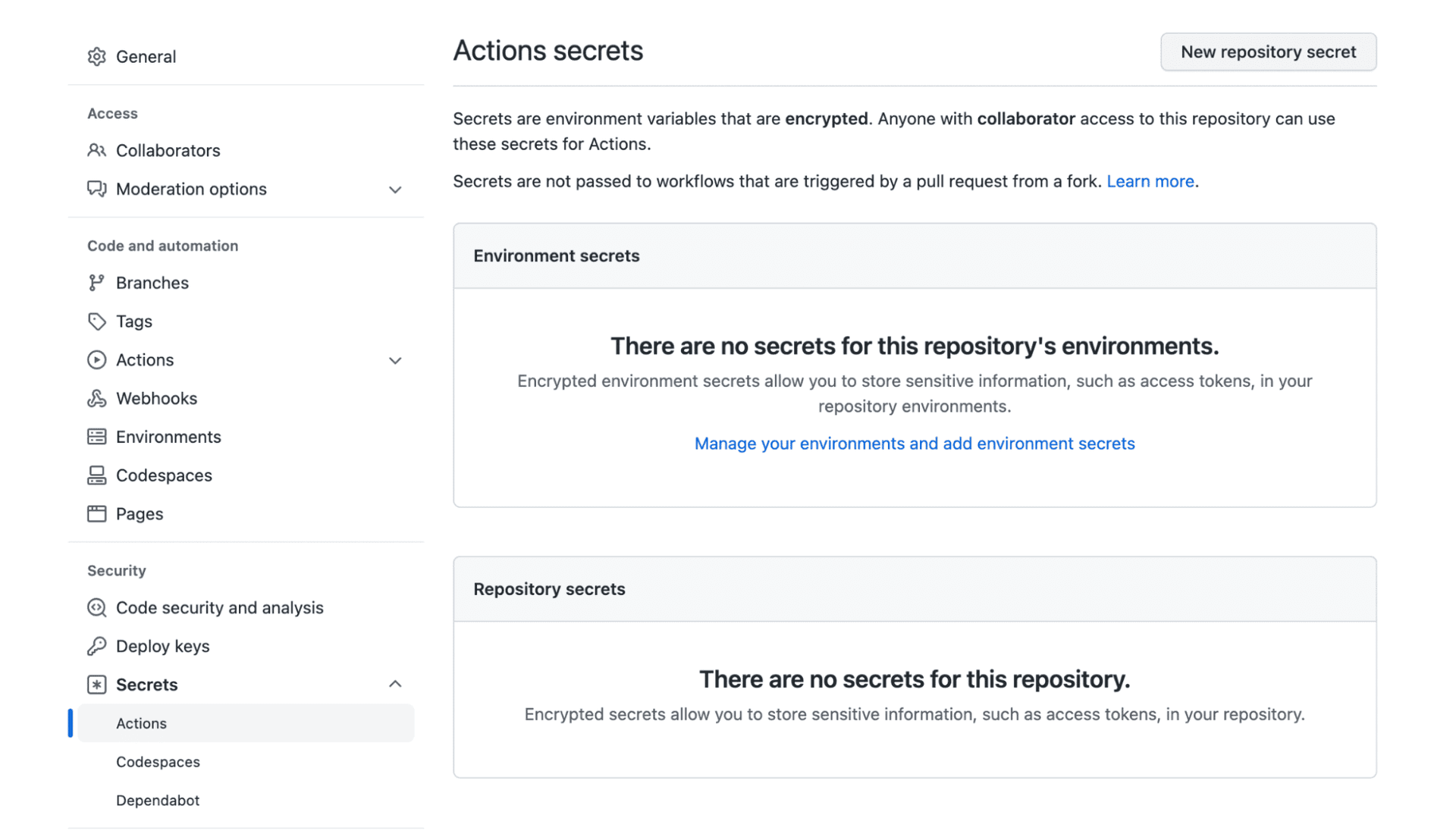Click the General settings gear icon
The height and width of the screenshot is (831, 1456).
97,56
